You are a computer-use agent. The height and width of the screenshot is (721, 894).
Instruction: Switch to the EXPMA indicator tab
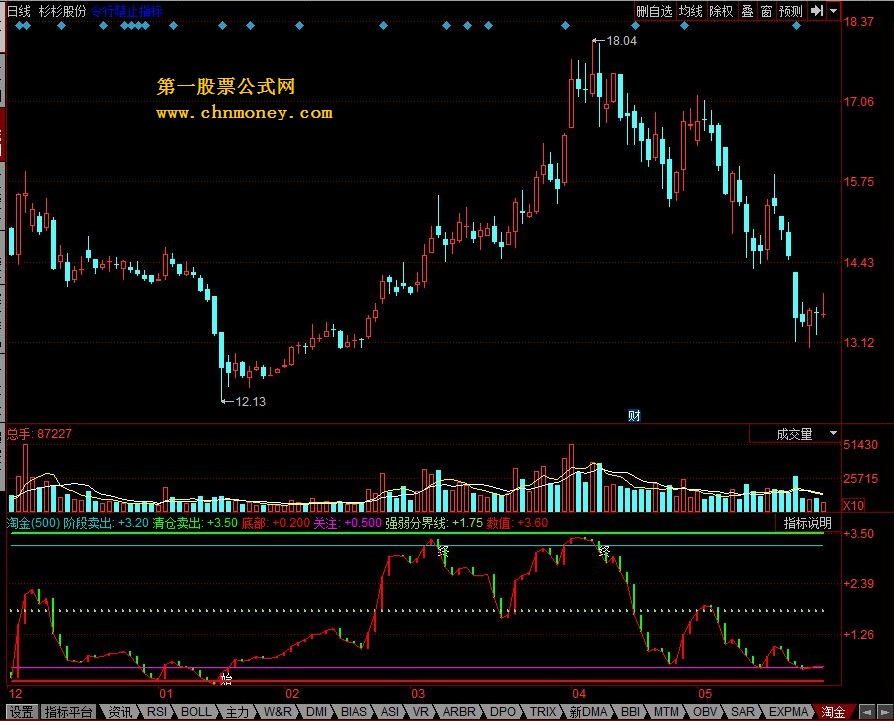pos(788,712)
